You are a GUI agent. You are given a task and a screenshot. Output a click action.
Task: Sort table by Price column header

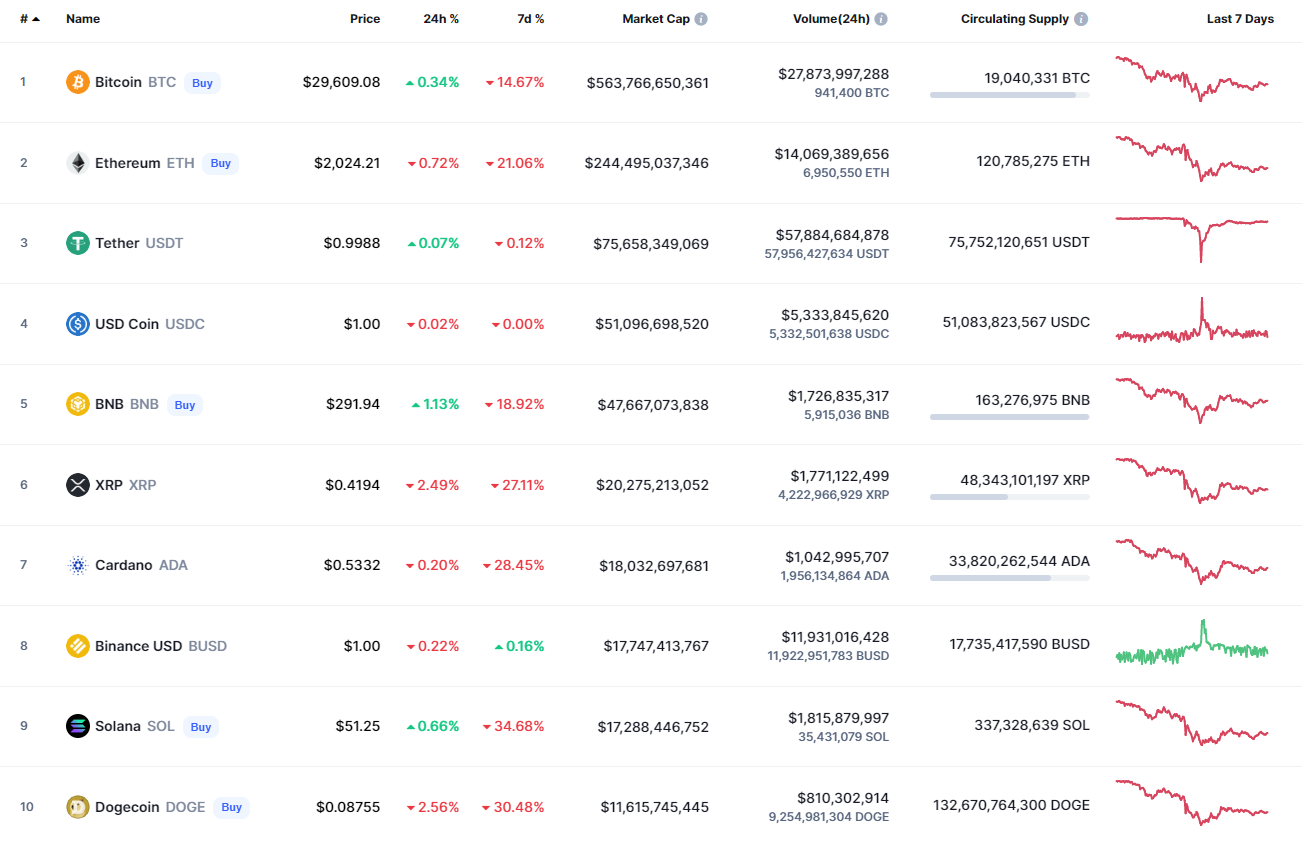(x=365, y=19)
